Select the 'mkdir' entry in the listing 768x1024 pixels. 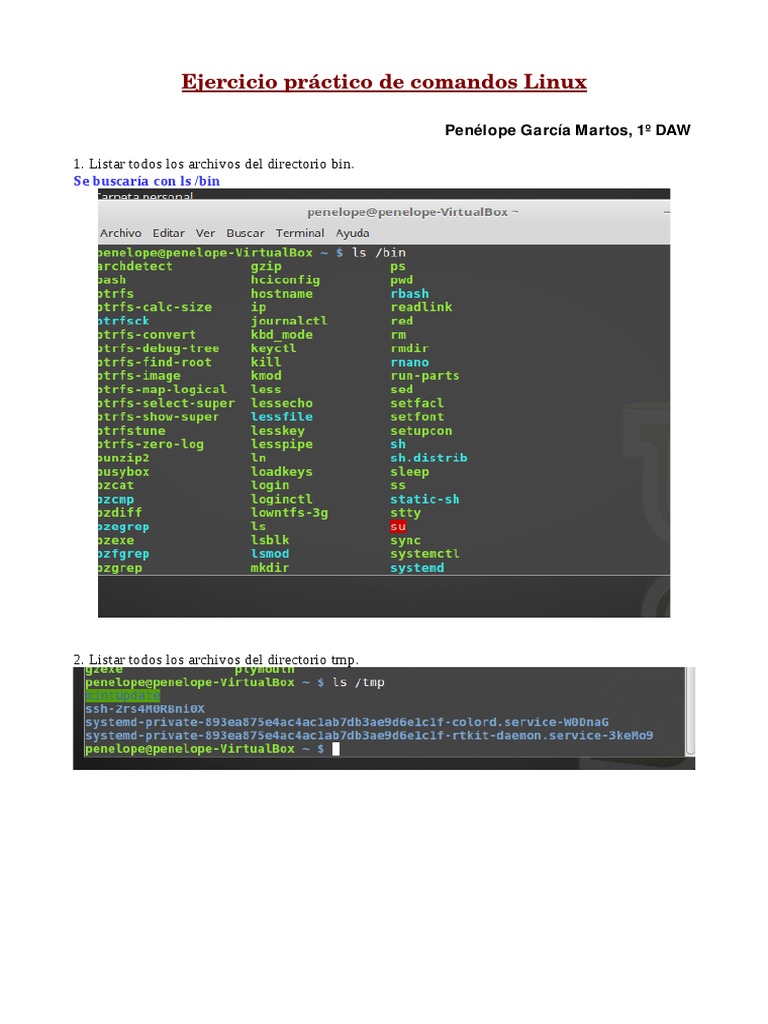[270, 568]
